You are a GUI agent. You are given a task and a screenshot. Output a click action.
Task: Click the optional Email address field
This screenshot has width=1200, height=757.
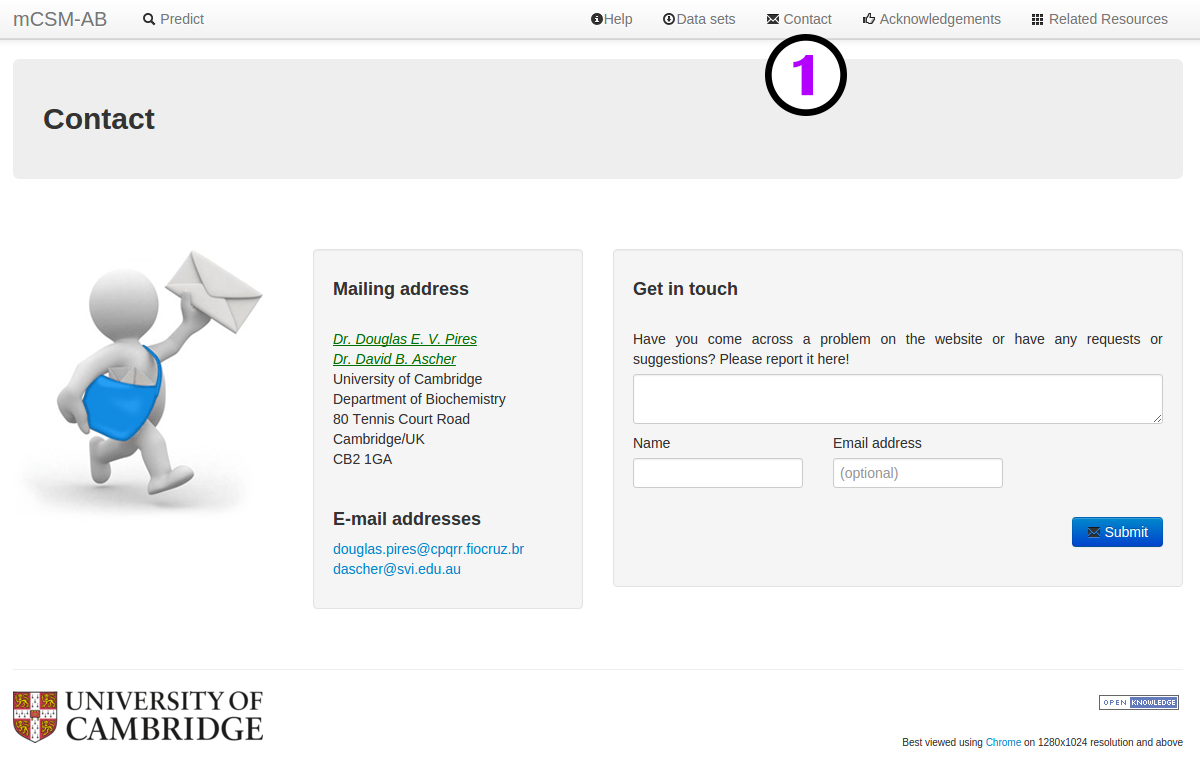[918, 473]
